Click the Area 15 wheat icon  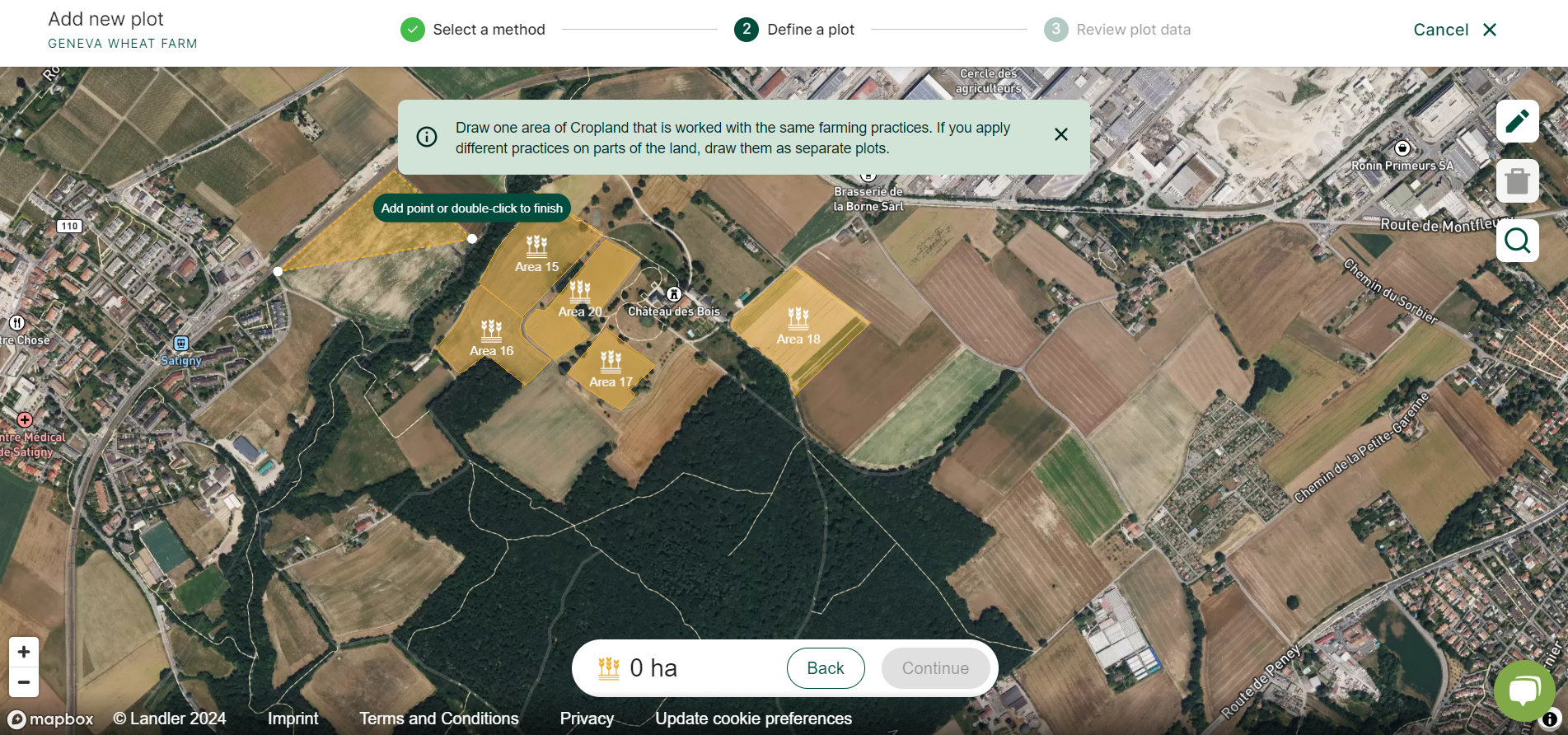pos(536,246)
